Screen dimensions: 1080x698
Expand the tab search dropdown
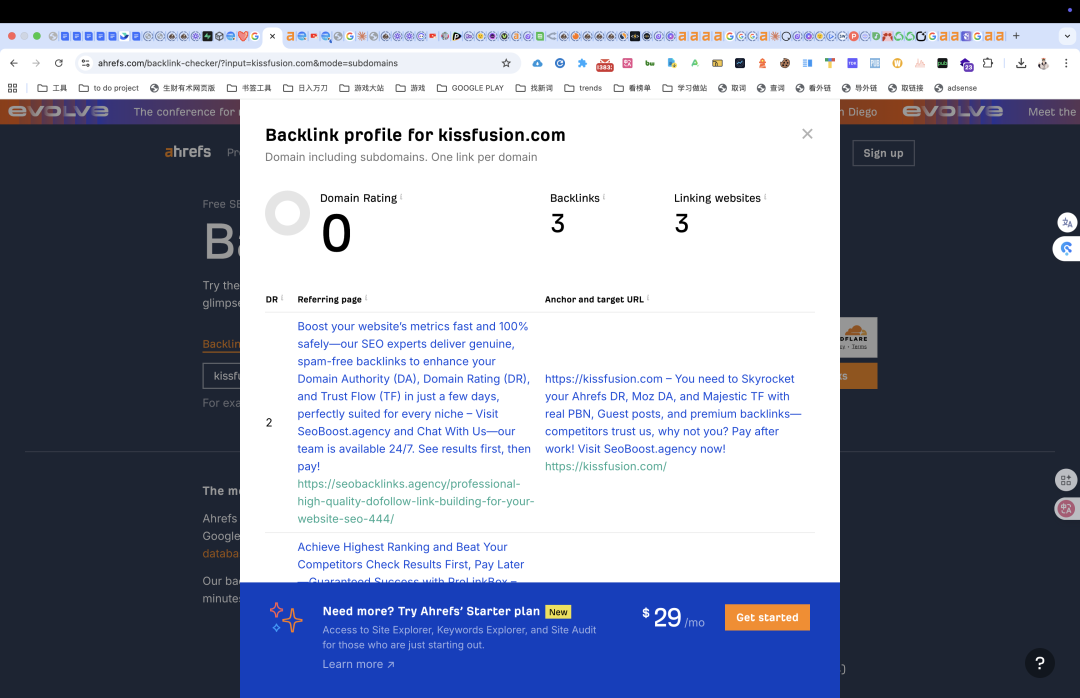point(1068,36)
